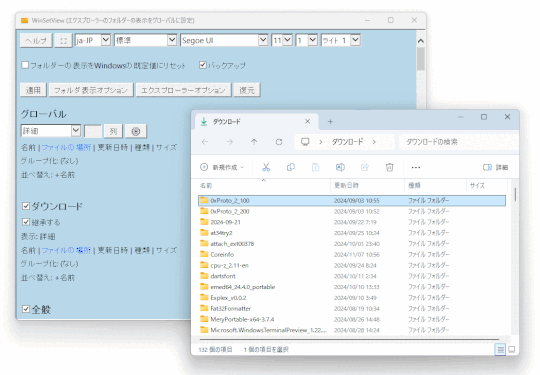This screenshot has height=375, width=540.
Task: Toggle the バックアップ checkbox
Action: pyautogui.click(x=203, y=65)
